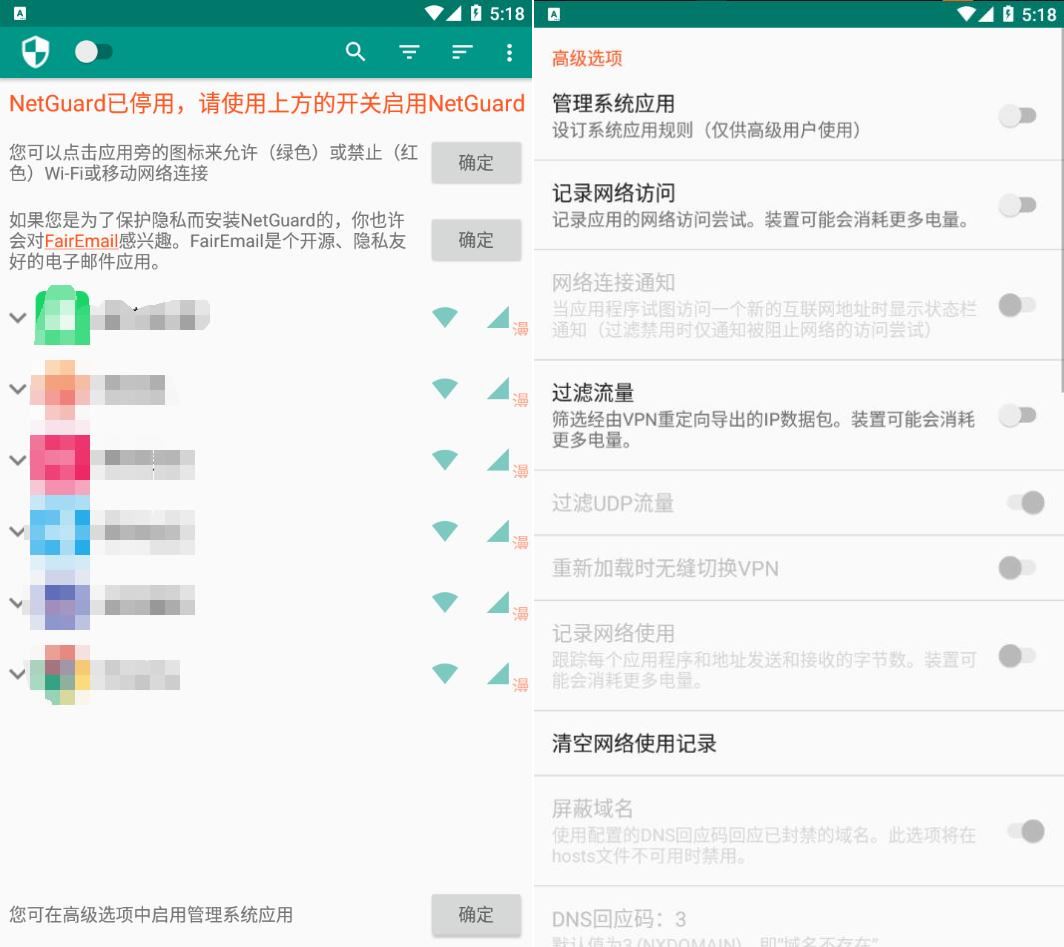Image resolution: width=1064 pixels, height=947 pixels.
Task: Toggle mobile data for the blue-icon app
Action: click(x=498, y=530)
